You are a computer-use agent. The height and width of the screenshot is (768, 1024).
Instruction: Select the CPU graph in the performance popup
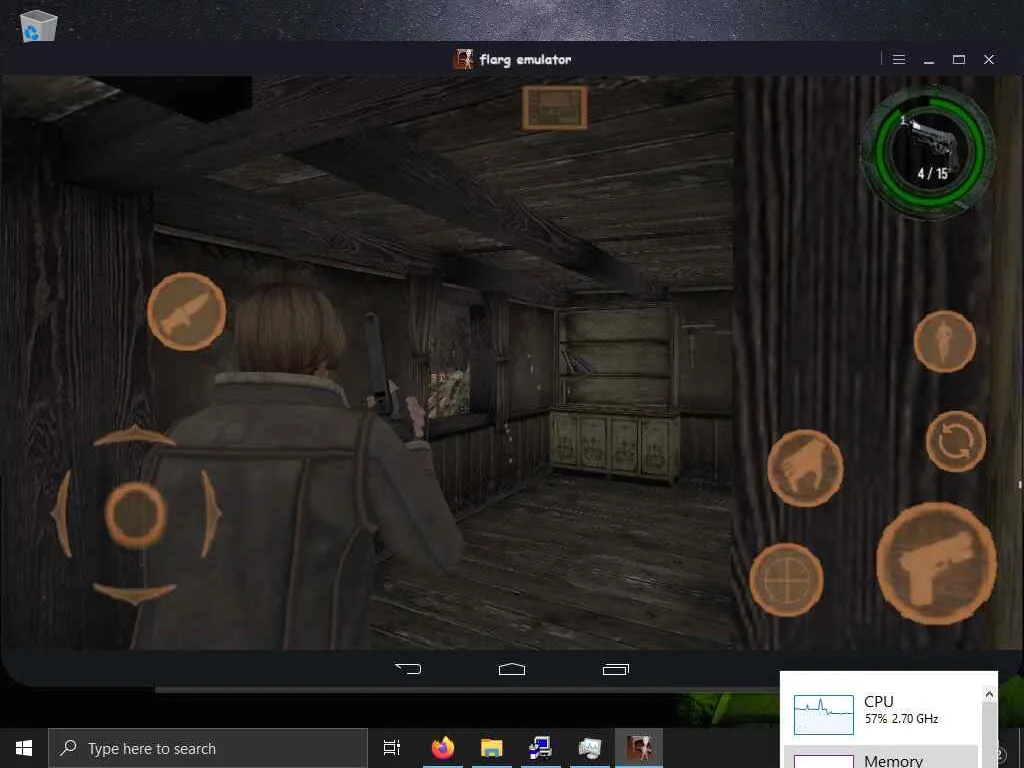click(x=824, y=715)
